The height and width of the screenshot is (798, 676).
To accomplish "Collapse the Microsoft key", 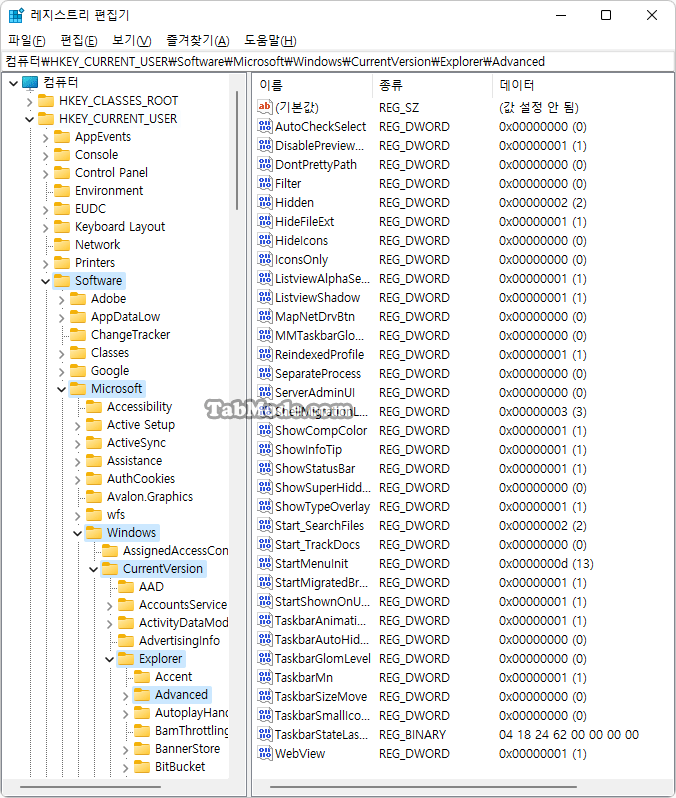I will [62, 389].
